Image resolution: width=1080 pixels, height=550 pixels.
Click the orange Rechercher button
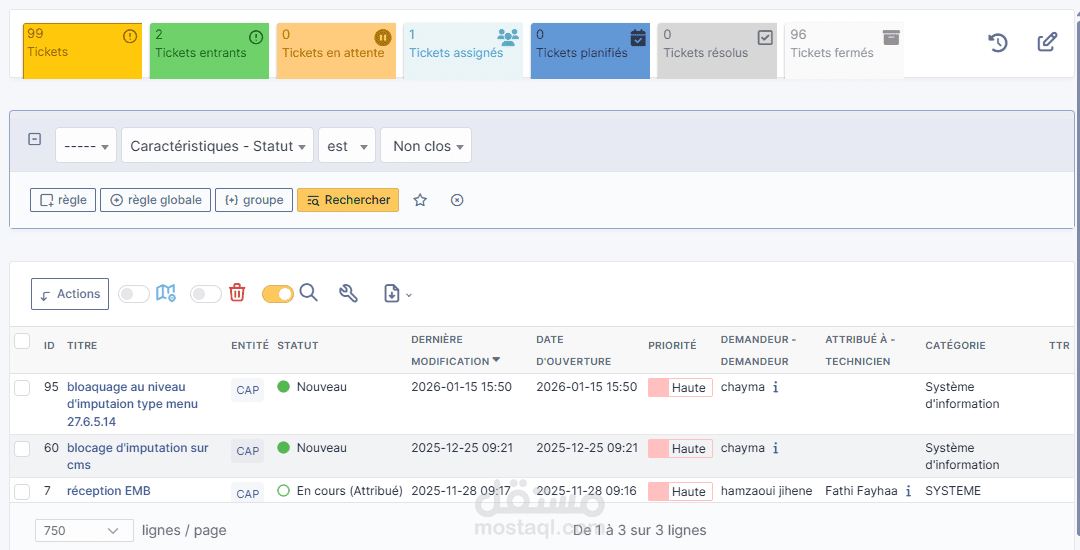(348, 200)
